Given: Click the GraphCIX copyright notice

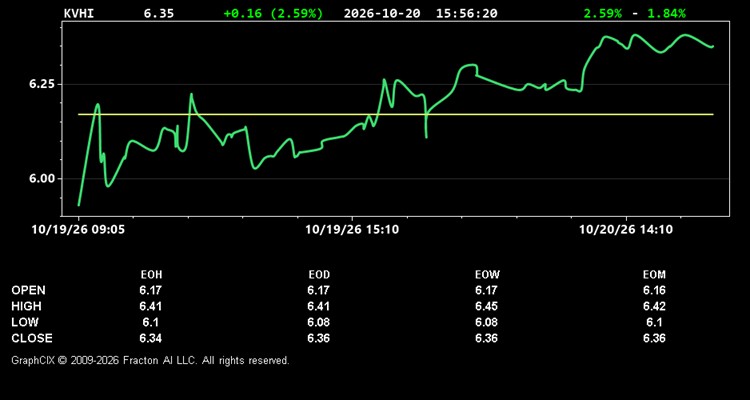Looking at the screenshot, I should 150,360.
